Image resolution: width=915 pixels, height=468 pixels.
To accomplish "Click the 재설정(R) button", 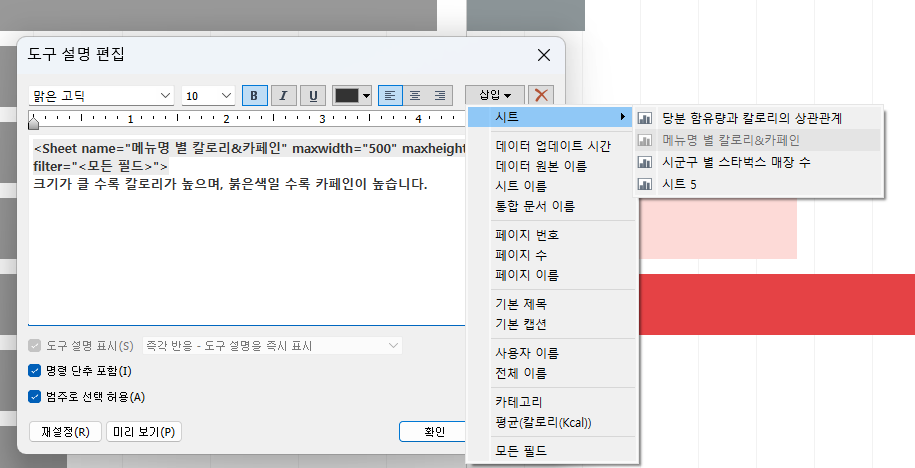I will [65, 432].
